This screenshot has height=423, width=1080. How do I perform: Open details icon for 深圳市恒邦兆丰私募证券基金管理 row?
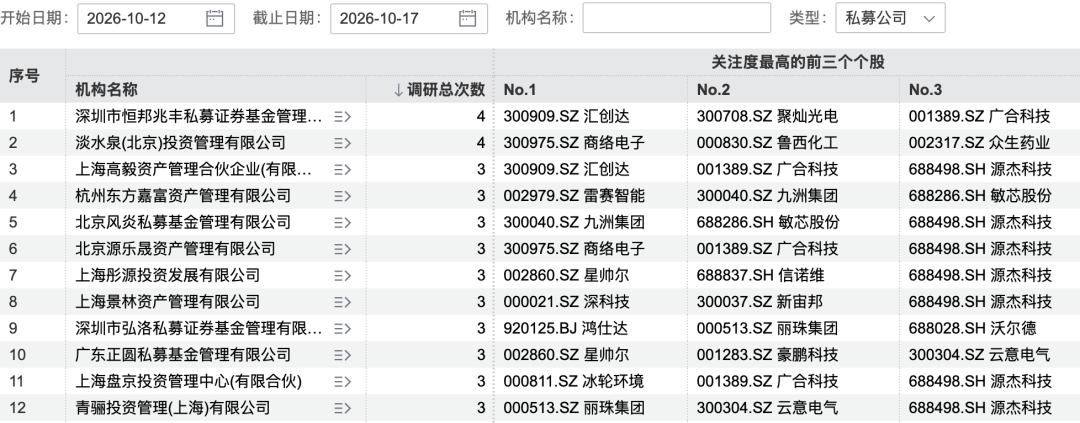click(x=342, y=117)
